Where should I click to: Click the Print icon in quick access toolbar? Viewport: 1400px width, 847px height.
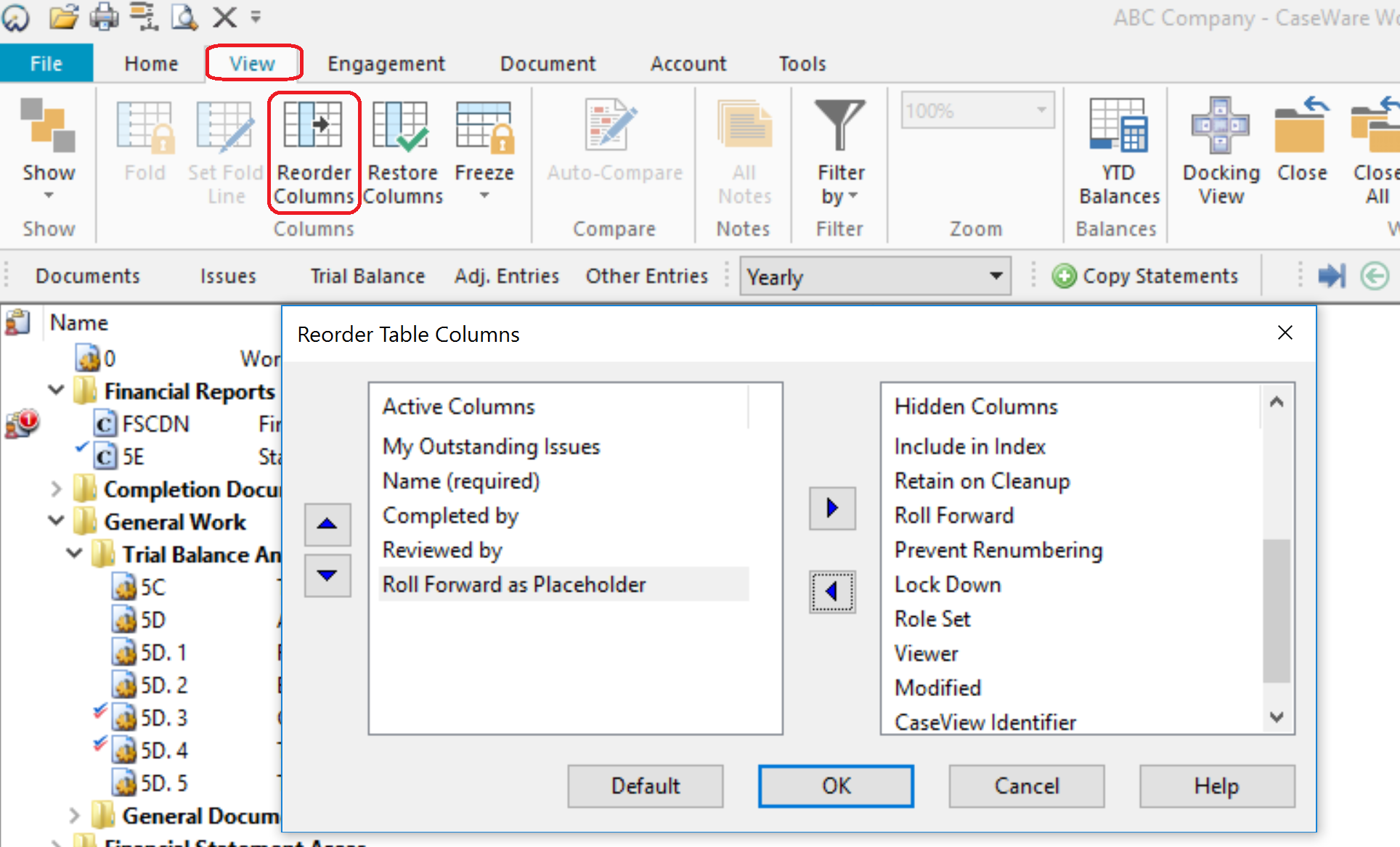click(104, 17)
